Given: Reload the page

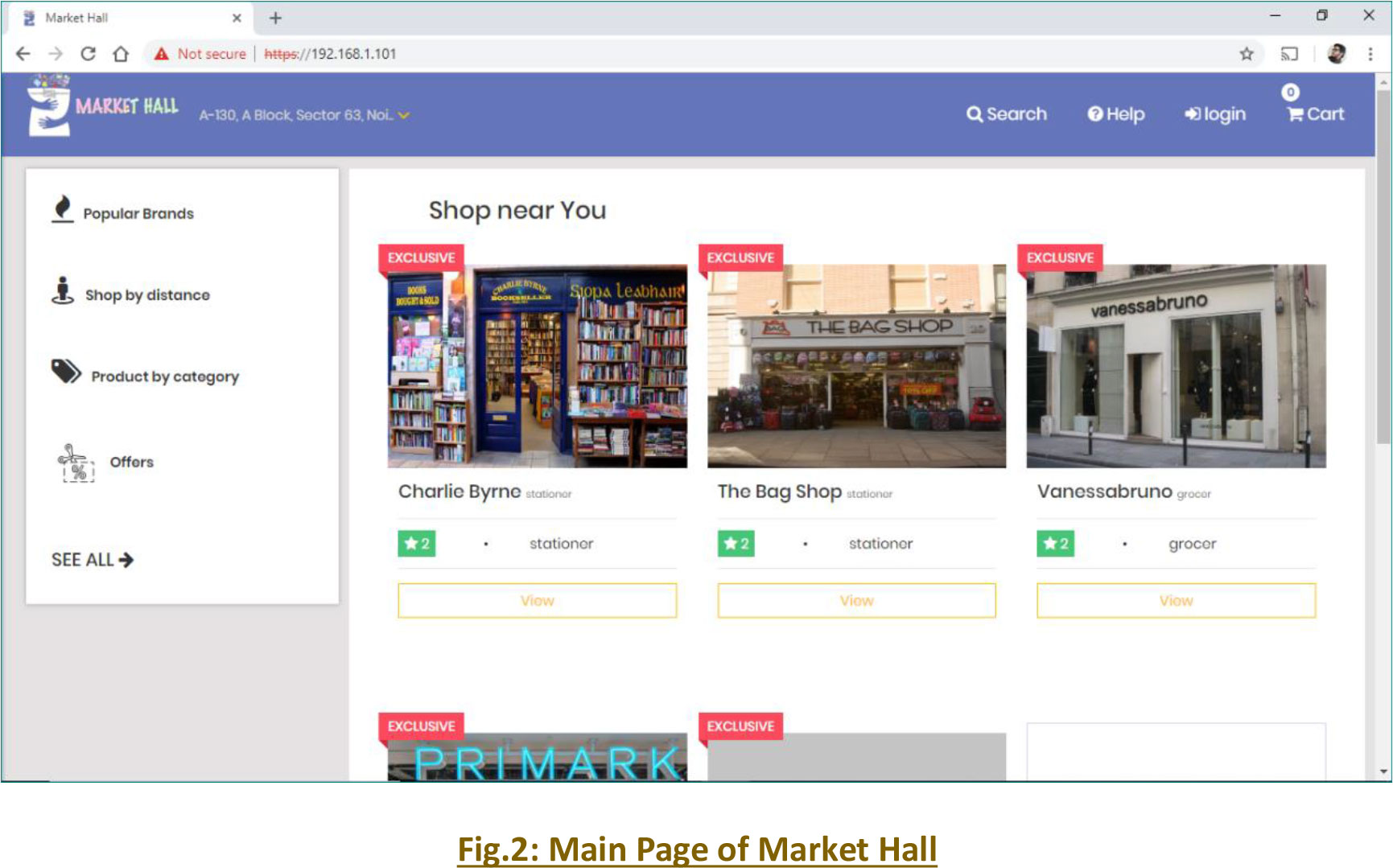Looking at the screenshot, I should tap(89, 54).
